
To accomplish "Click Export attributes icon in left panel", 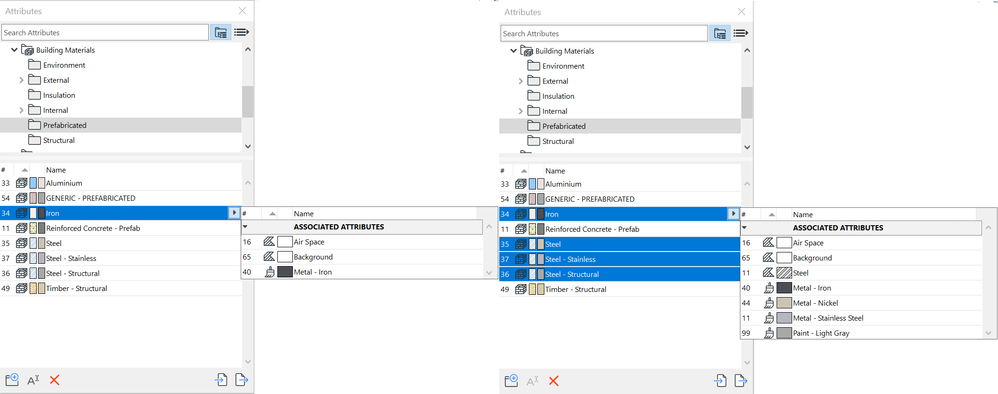I will pyautogui.click(x=242, y=380).
